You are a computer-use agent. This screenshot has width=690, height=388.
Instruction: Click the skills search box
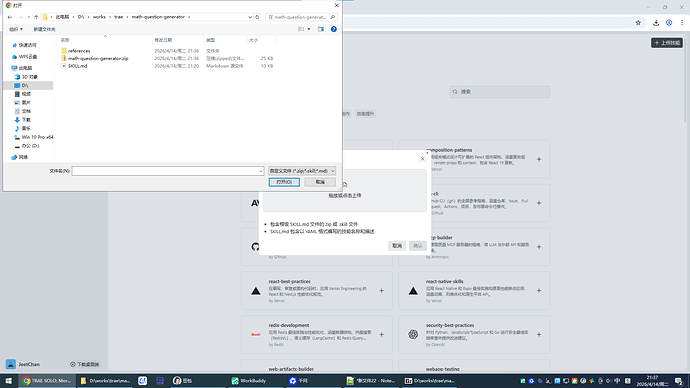499,92
